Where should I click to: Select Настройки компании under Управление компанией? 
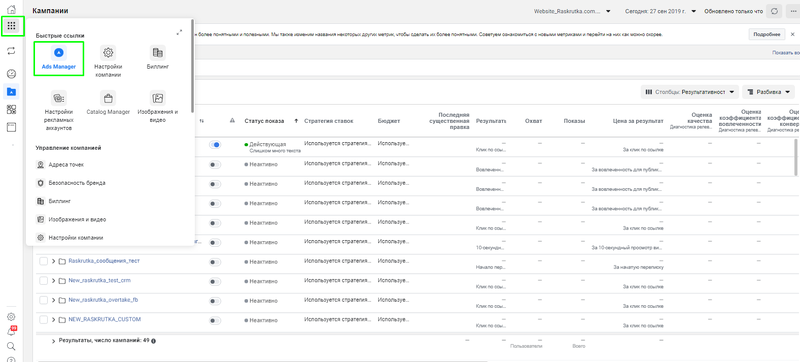coord(70,238)
